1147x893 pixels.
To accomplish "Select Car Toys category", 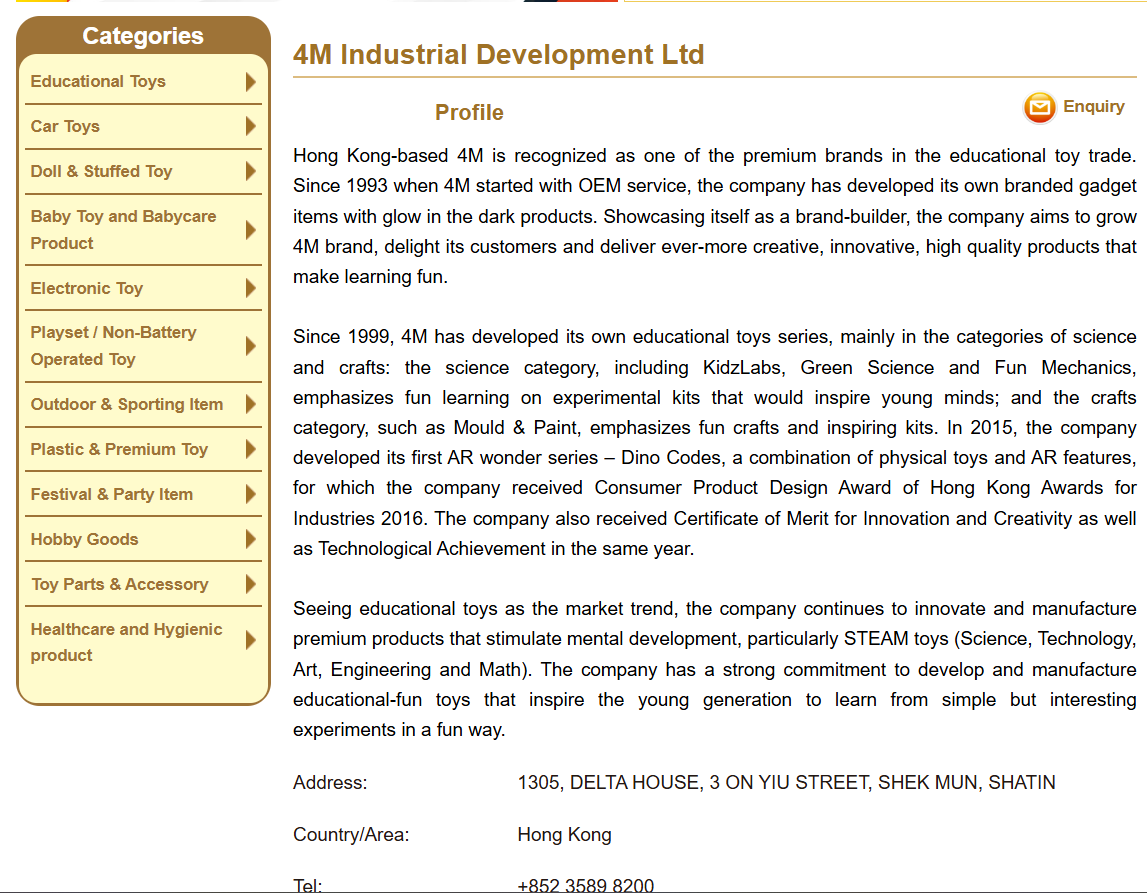I will 65,127.
